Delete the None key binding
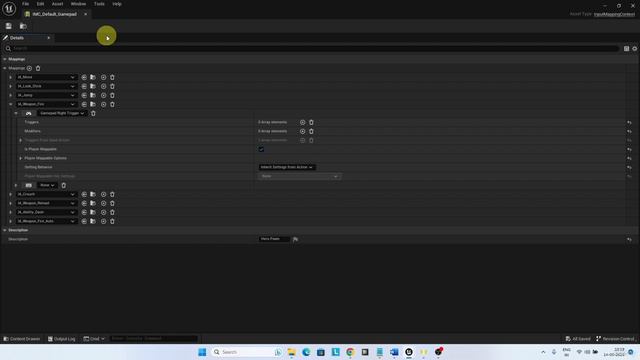Image resolution: width=640 pixels, height=360 pixels. tap(64, 185)
